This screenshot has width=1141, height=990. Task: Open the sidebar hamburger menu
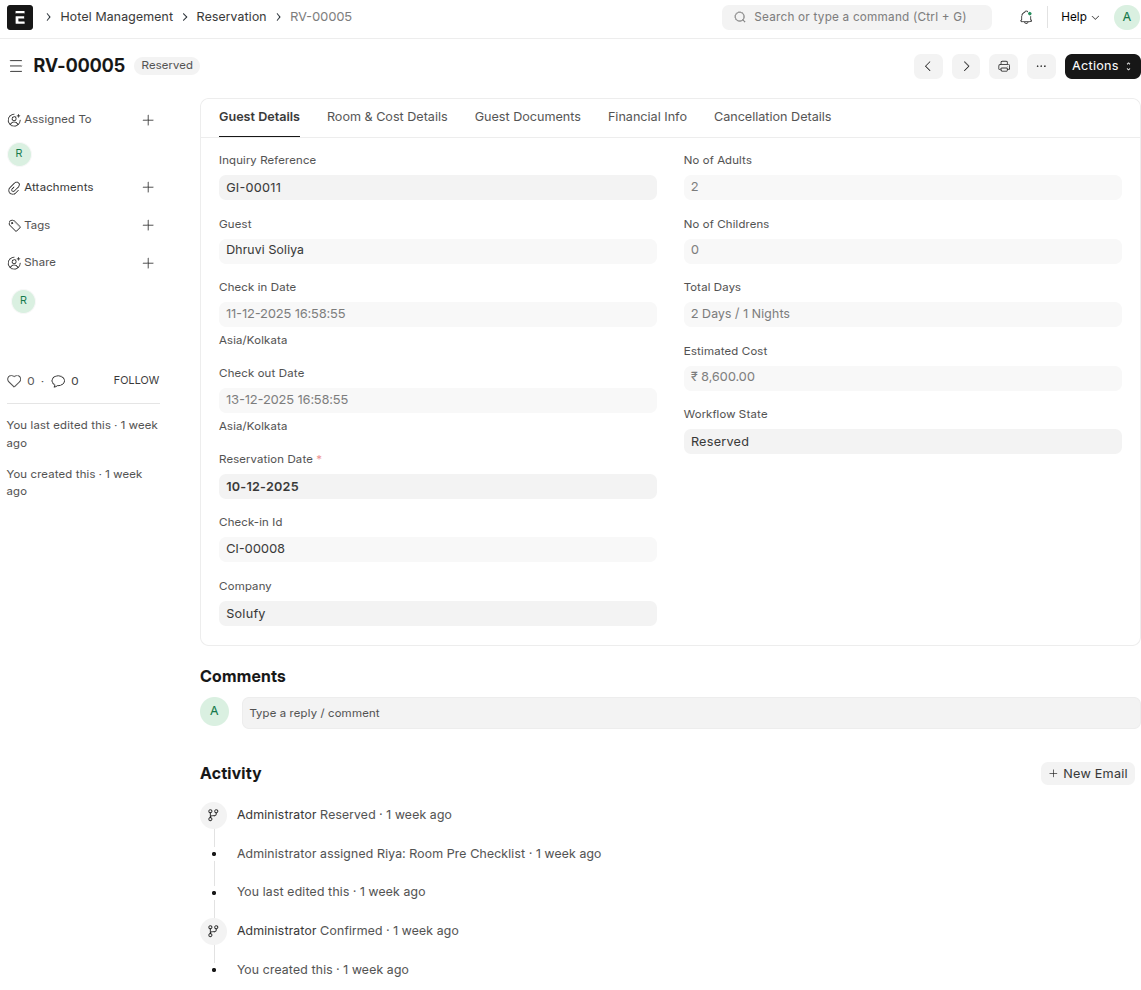pyautogui.click(x=16, y=66)
